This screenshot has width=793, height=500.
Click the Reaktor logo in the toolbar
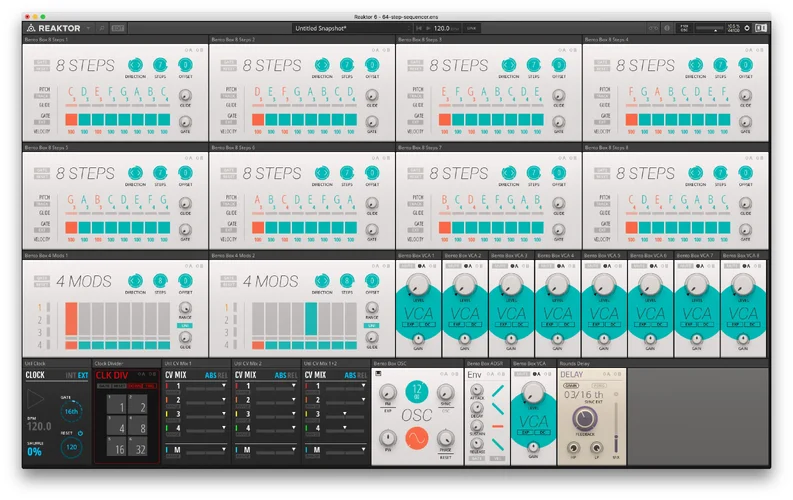tap(54, 28)
